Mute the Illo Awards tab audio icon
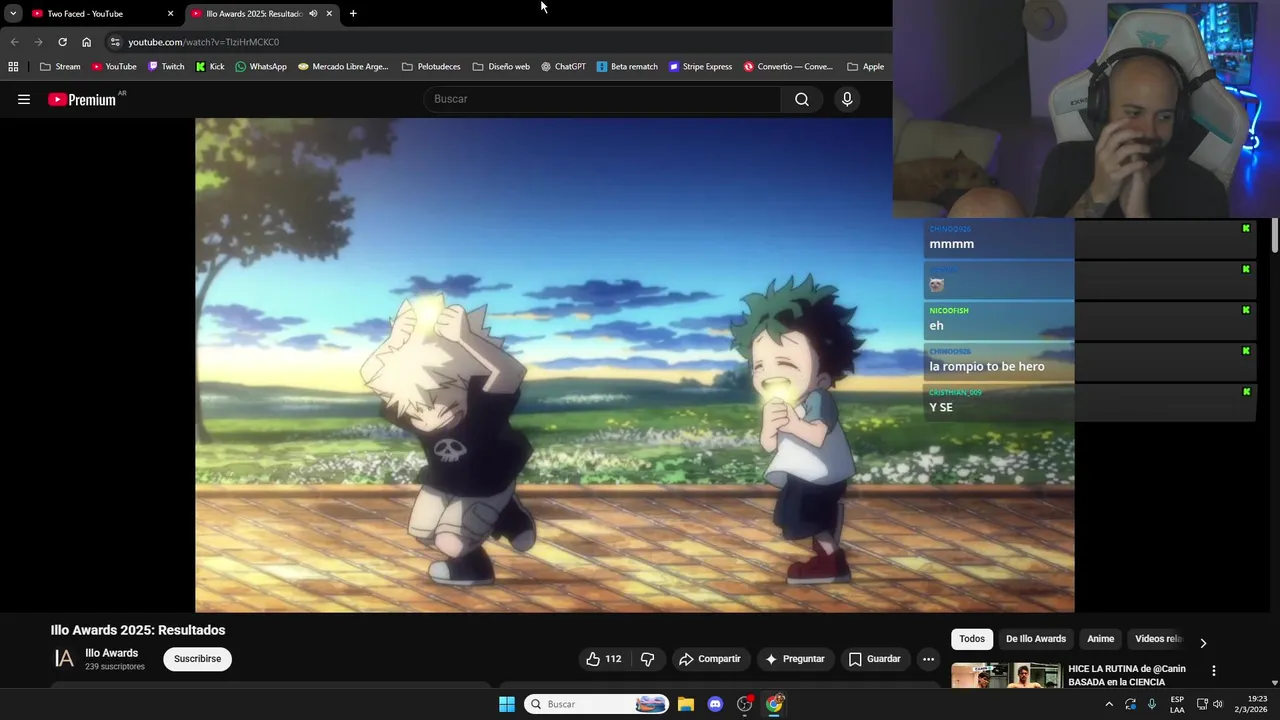 tap(313, 14)
